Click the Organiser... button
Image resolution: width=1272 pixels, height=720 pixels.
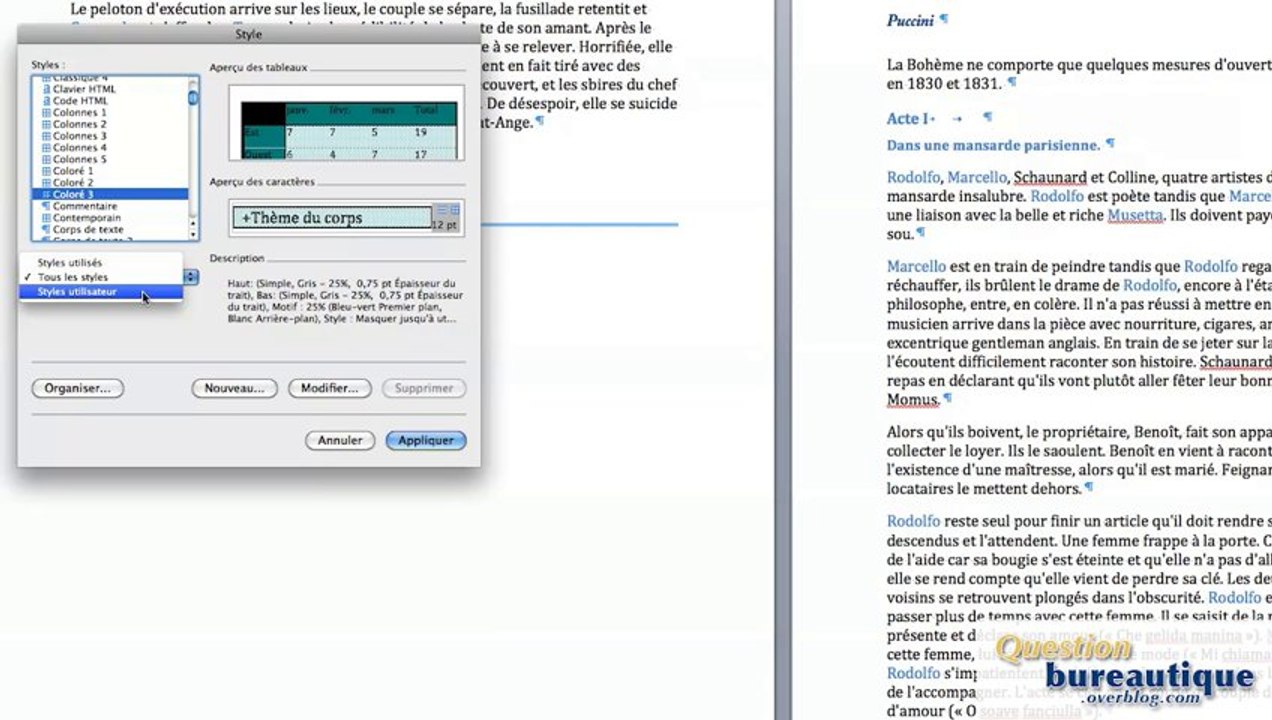pyautogui.click(x=77, y=388)
